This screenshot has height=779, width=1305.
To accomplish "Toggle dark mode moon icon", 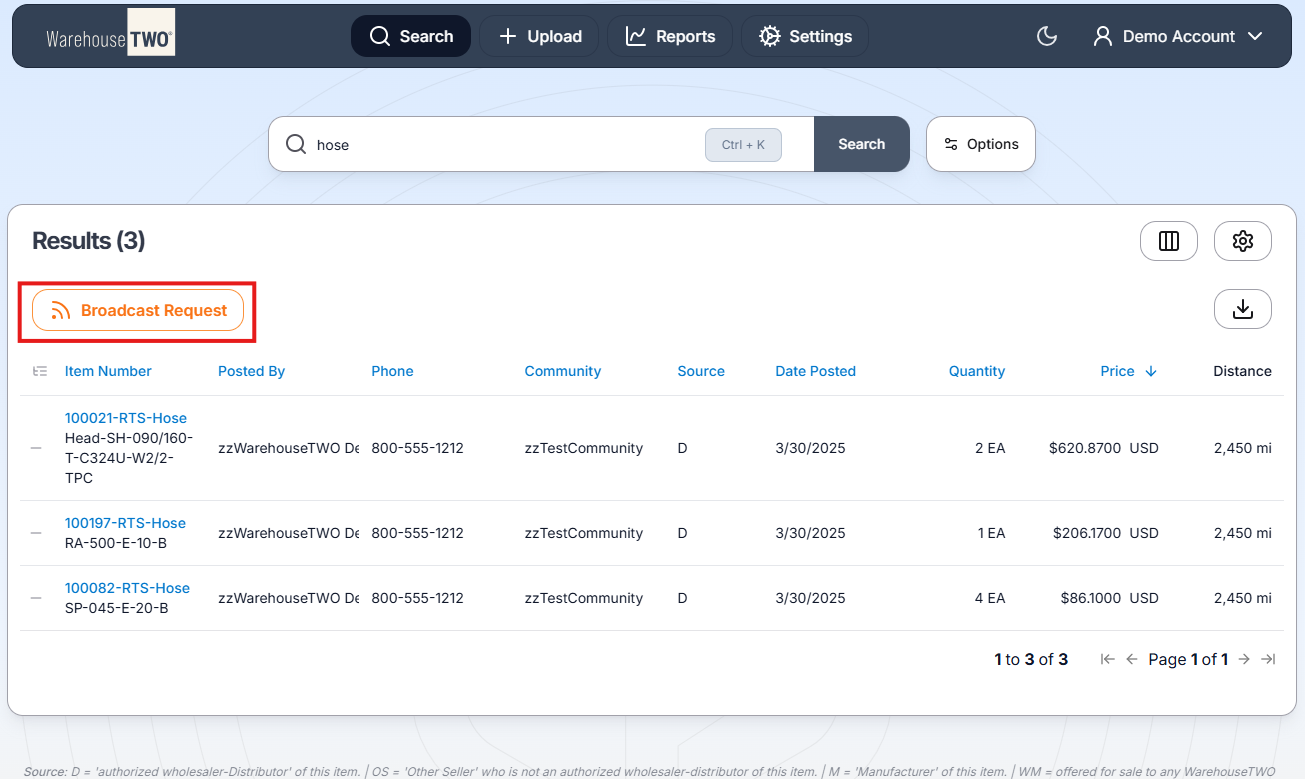I will point(1047,36).
